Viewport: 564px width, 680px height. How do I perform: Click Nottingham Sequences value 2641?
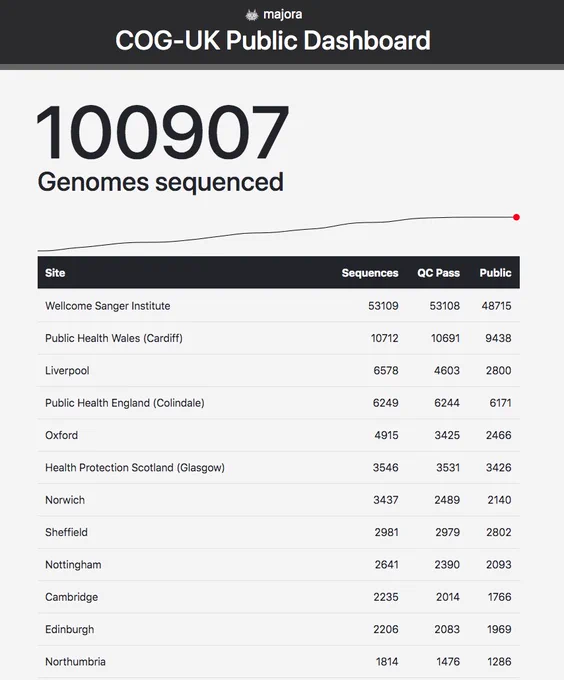coord(387,565)
